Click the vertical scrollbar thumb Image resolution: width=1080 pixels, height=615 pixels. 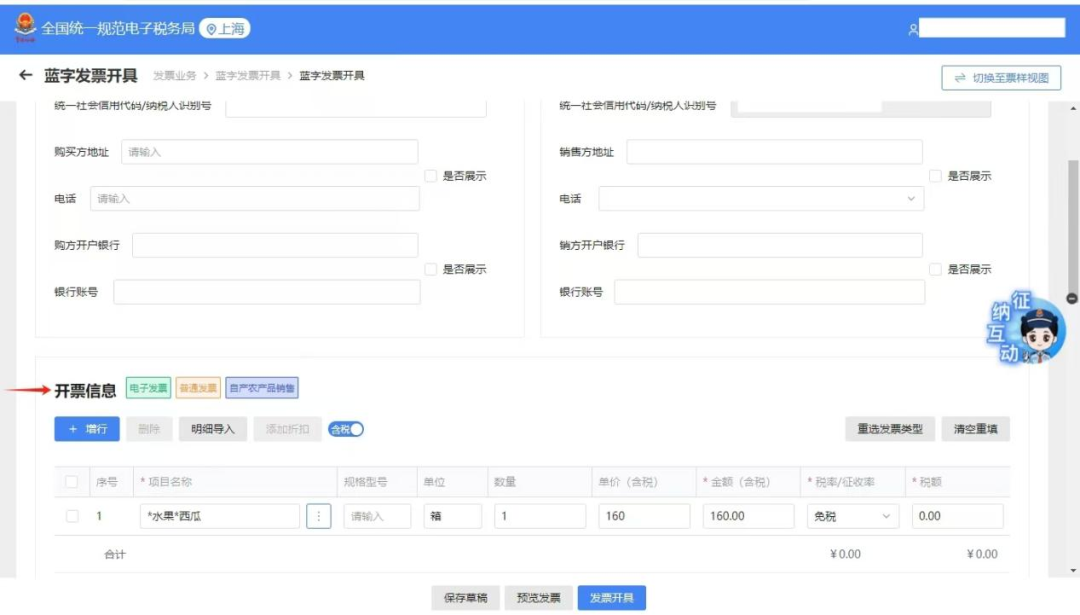coord(1073,227)
